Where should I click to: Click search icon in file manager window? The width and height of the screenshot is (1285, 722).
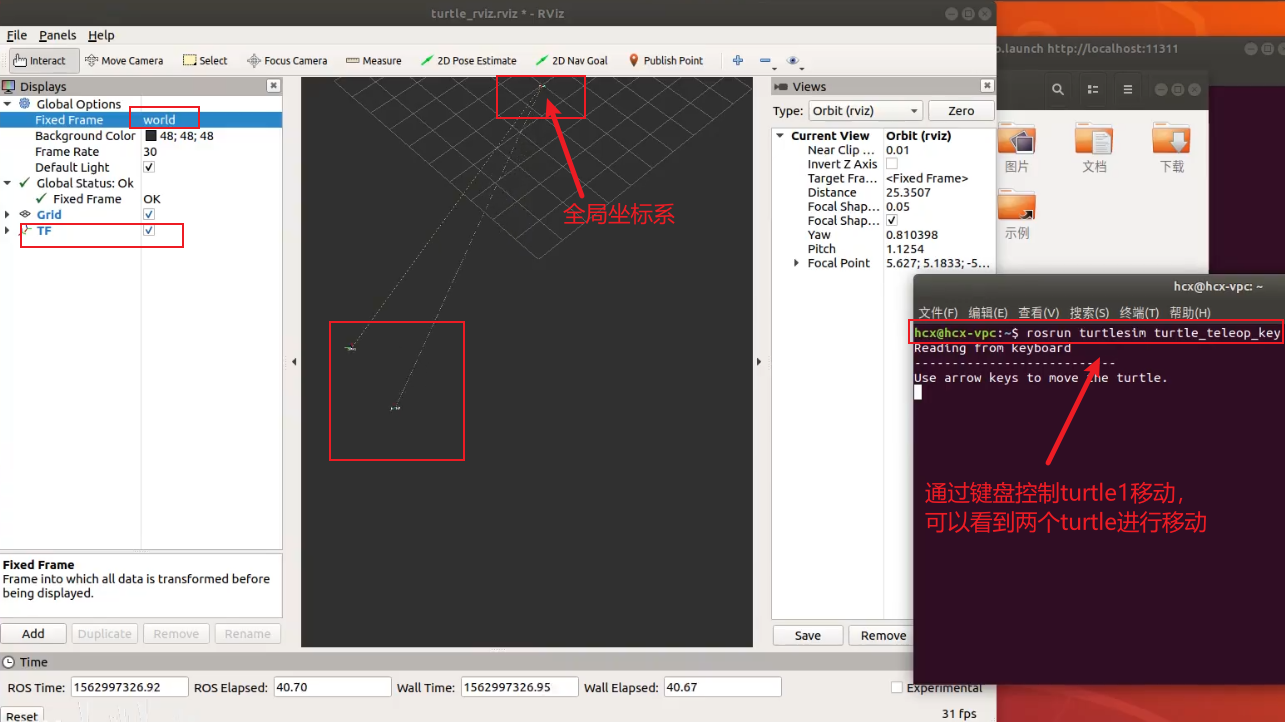(x=1058, y=90)
